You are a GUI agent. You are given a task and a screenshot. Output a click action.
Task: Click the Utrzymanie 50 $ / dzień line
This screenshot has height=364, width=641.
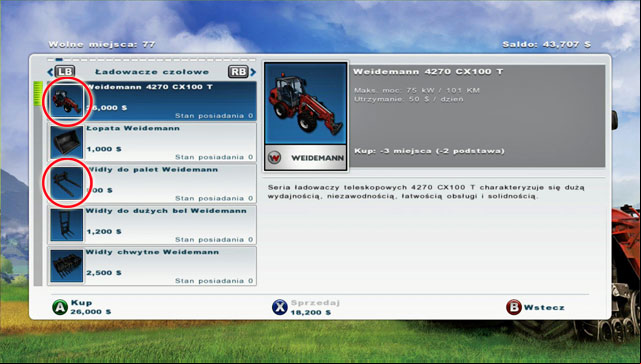pos(409,99)
